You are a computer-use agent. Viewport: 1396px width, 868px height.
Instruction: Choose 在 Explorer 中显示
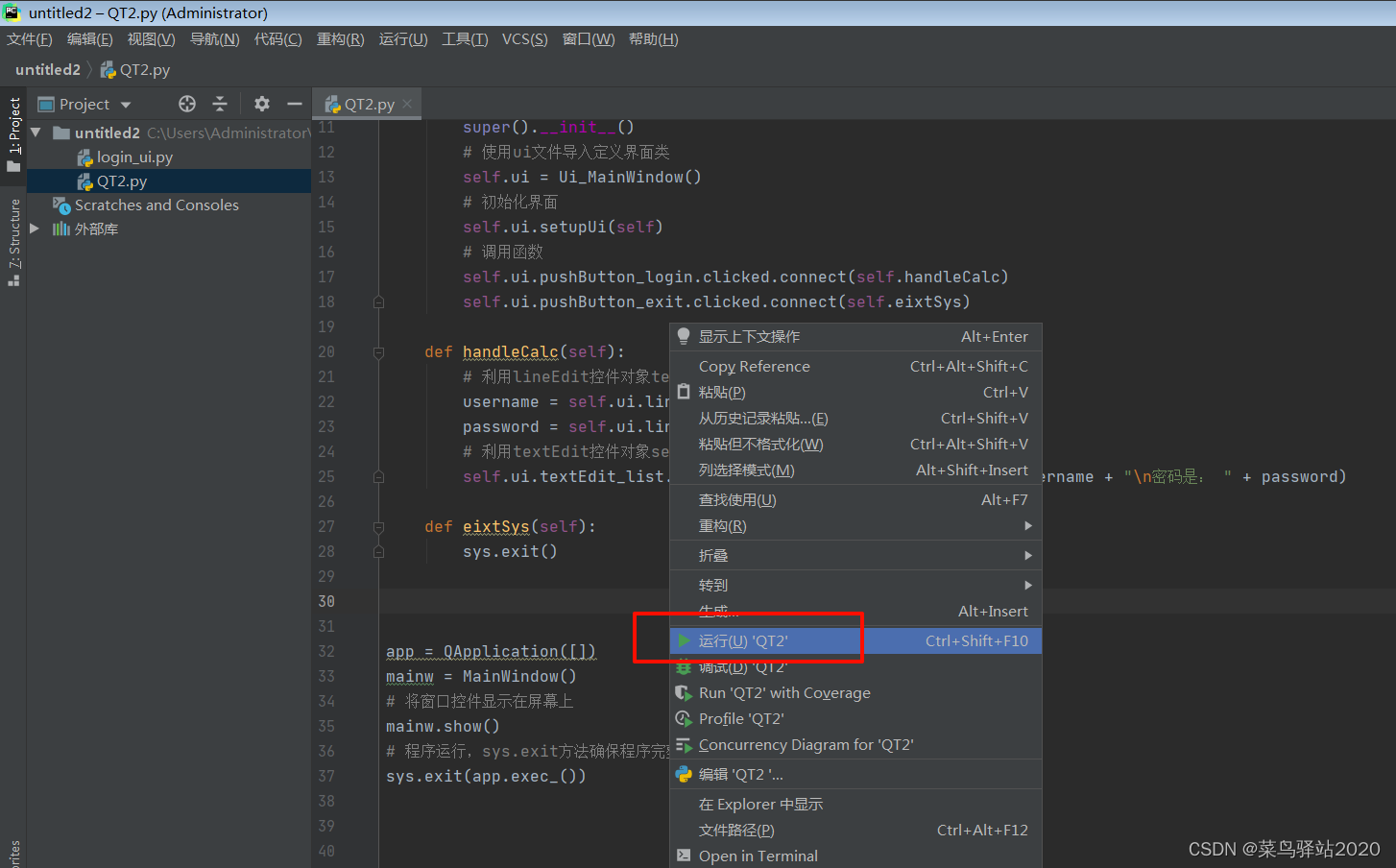coord(855,804)
